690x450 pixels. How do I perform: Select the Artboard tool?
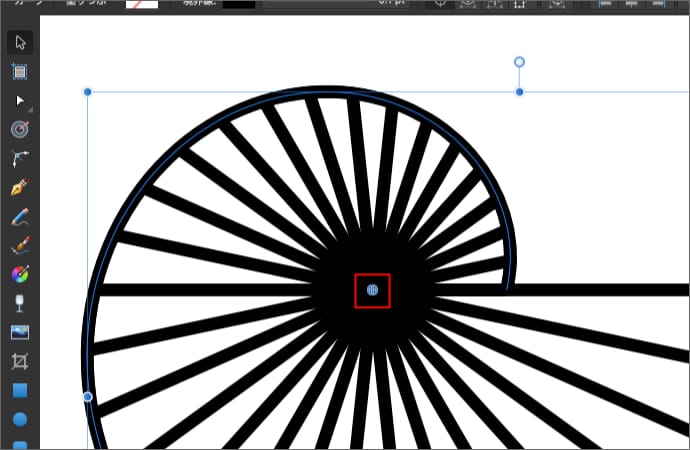click(x=20, y=71)
